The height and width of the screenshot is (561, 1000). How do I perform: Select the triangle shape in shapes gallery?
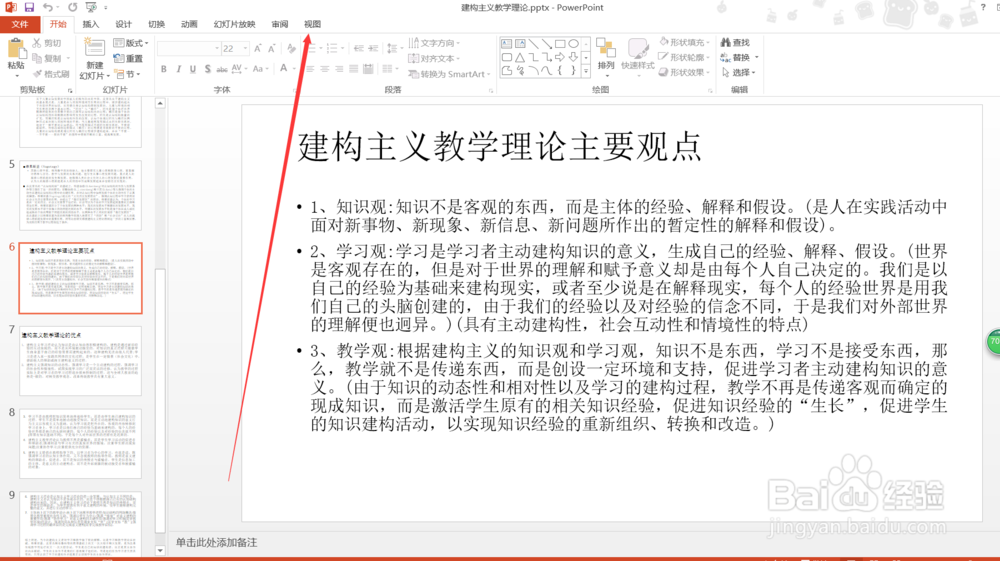pos(520,57)
